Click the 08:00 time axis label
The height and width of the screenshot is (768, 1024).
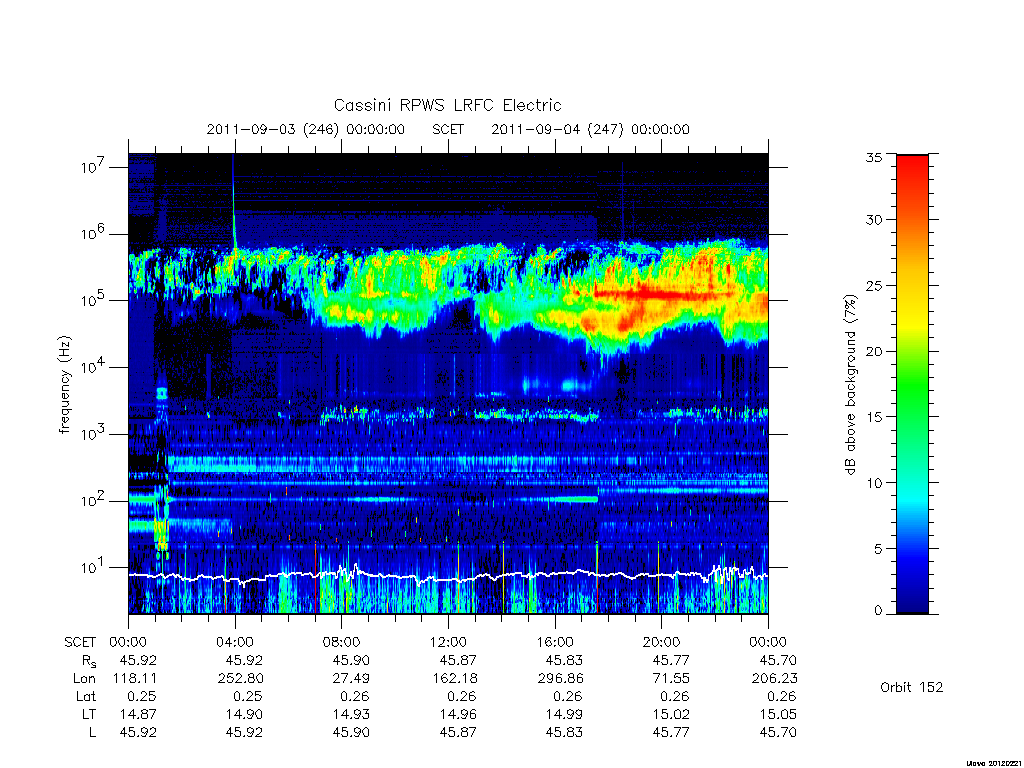coord(342,642)
